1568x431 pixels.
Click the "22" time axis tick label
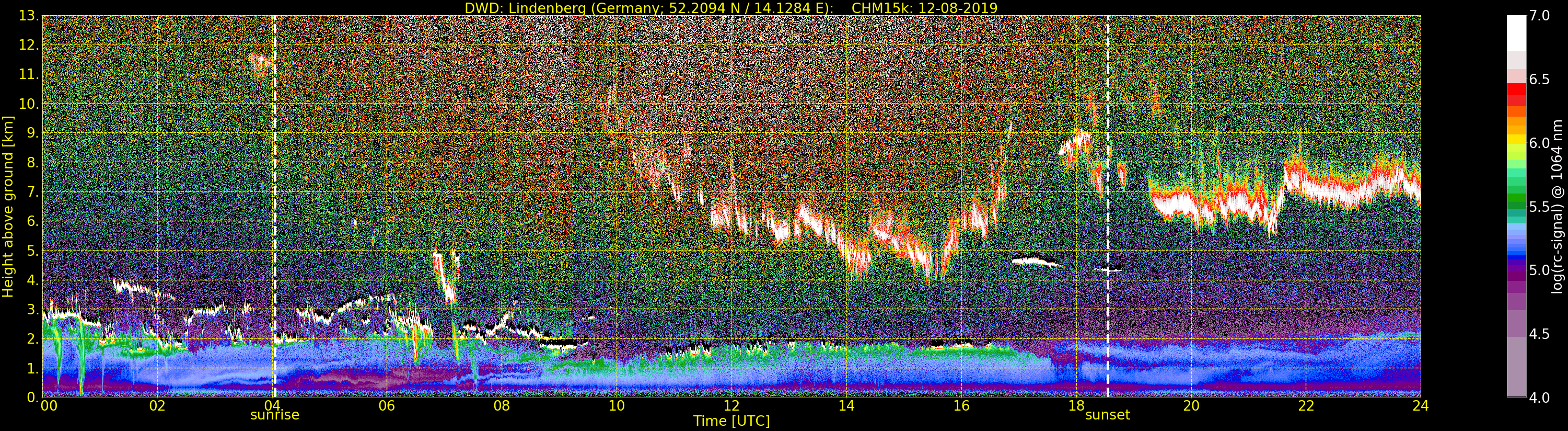point(1306,405)
